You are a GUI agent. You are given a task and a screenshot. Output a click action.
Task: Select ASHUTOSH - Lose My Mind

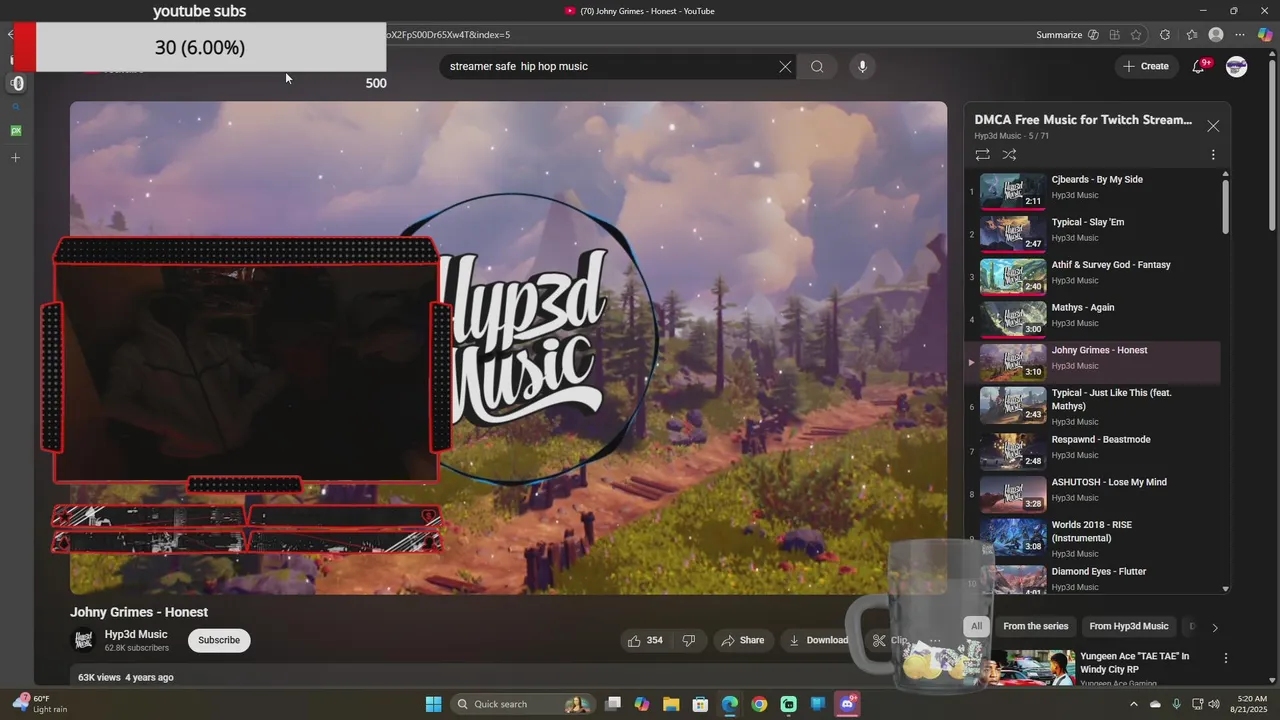click(1093, 492)
